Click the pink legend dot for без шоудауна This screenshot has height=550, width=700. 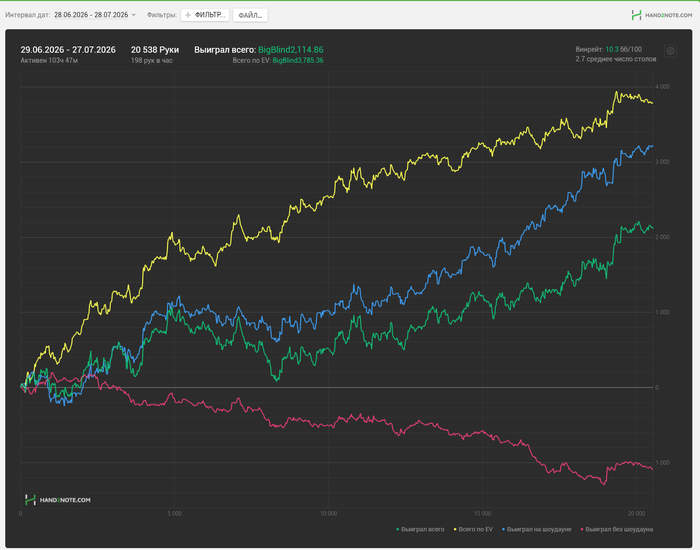(x=582, y=529)
